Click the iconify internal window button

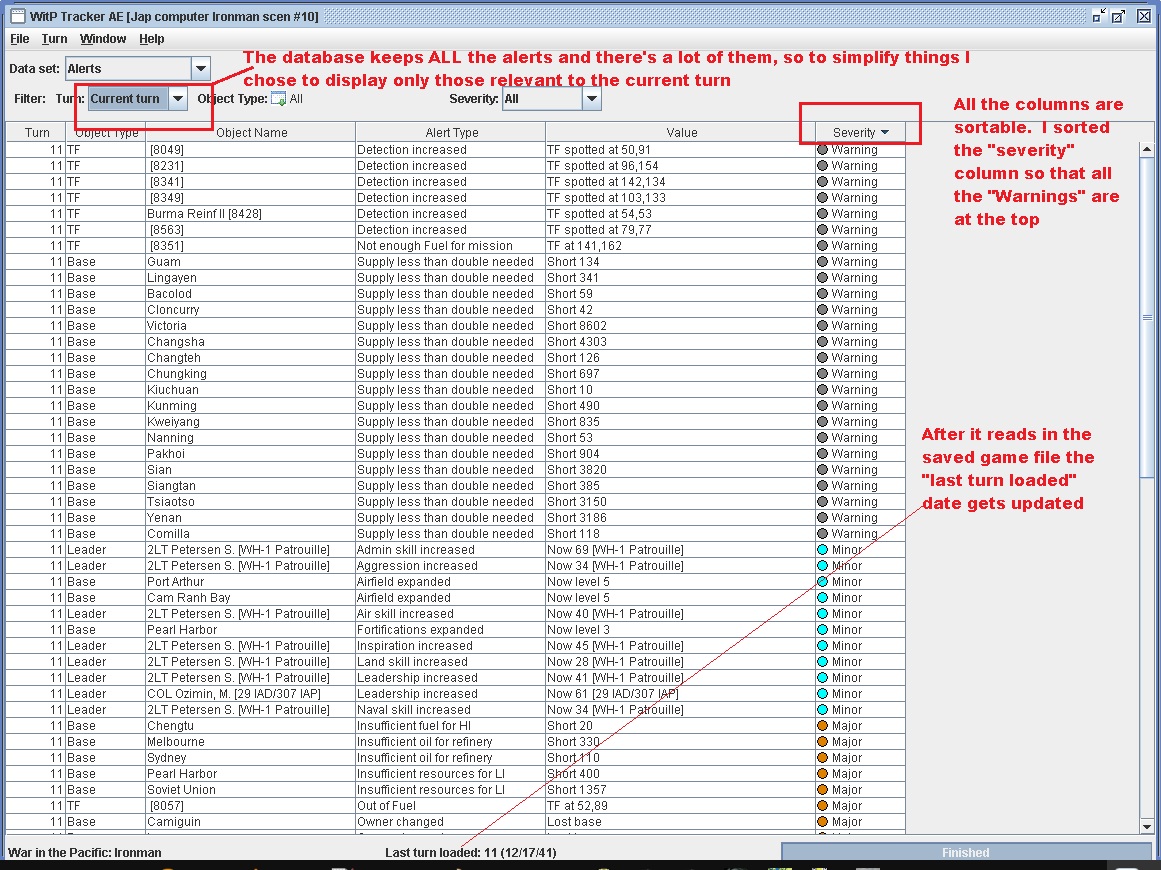point(1099,16)
